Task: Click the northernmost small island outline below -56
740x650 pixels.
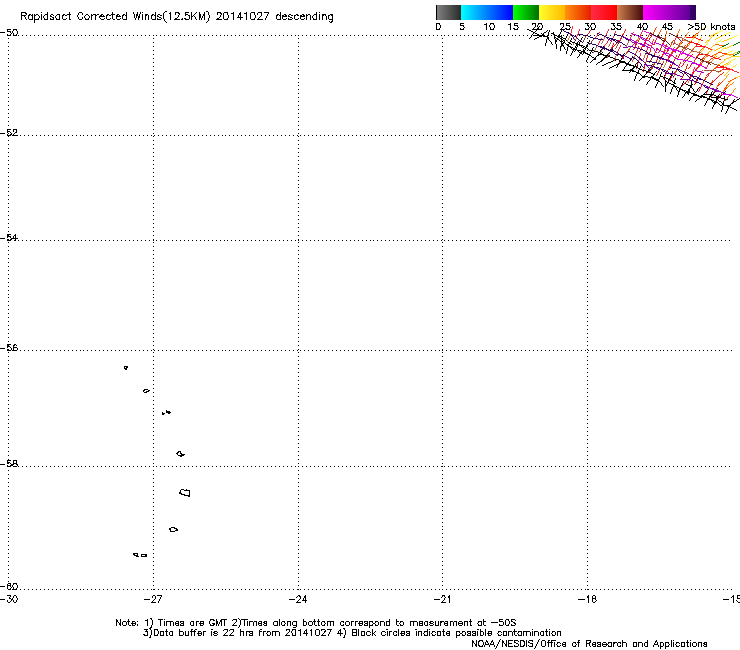Action: click(x=126, y=367)
